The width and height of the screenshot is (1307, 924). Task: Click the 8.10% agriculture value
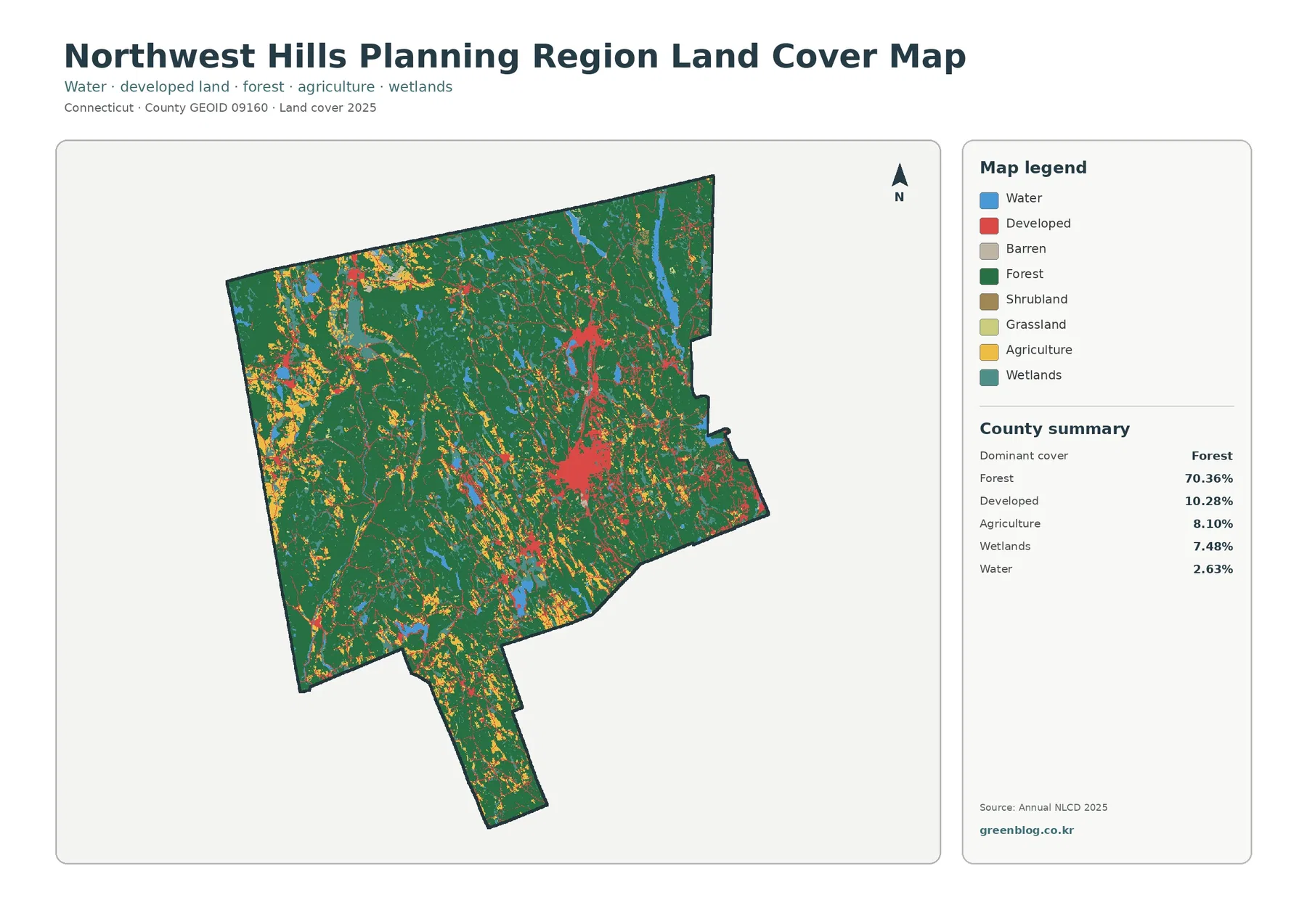click(x=1213, y=523)
